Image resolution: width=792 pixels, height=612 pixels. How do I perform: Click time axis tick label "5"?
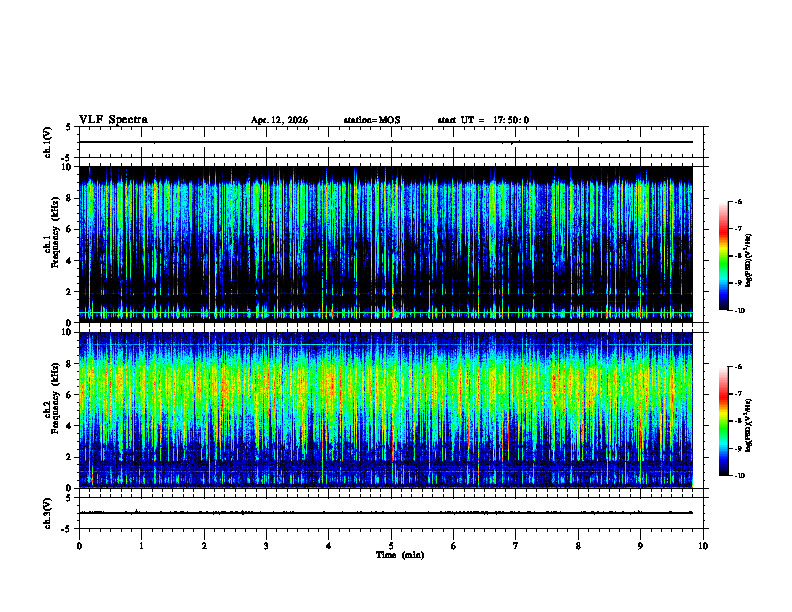tap(391, 546)
